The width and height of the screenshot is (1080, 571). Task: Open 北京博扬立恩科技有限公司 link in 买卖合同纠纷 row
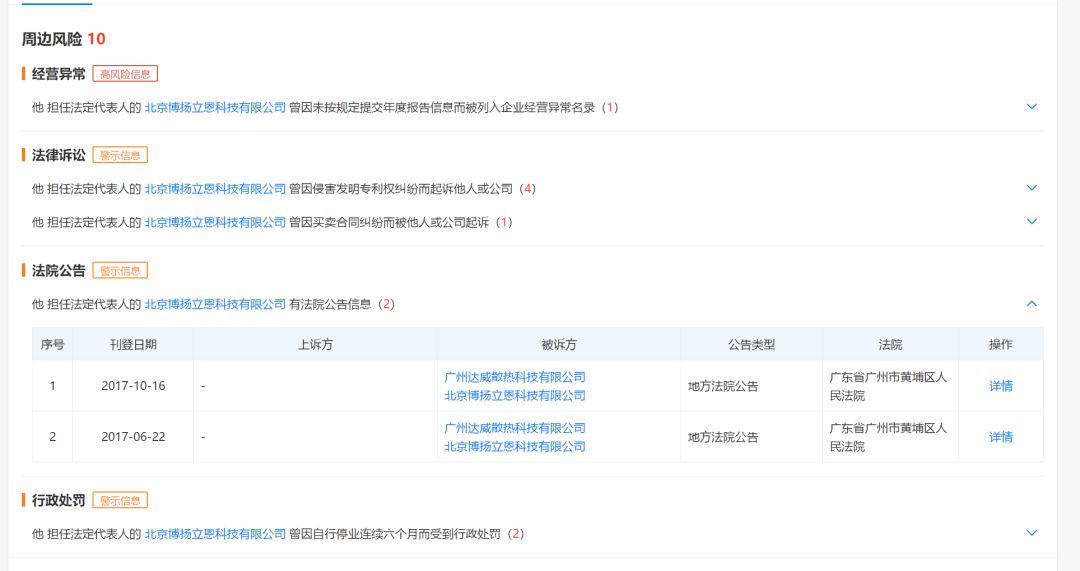coord(215,222)
